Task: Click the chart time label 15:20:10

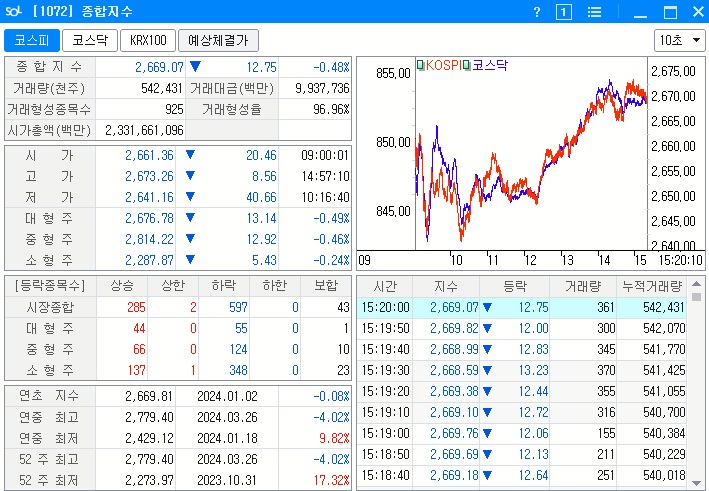Action: [681, 260]
